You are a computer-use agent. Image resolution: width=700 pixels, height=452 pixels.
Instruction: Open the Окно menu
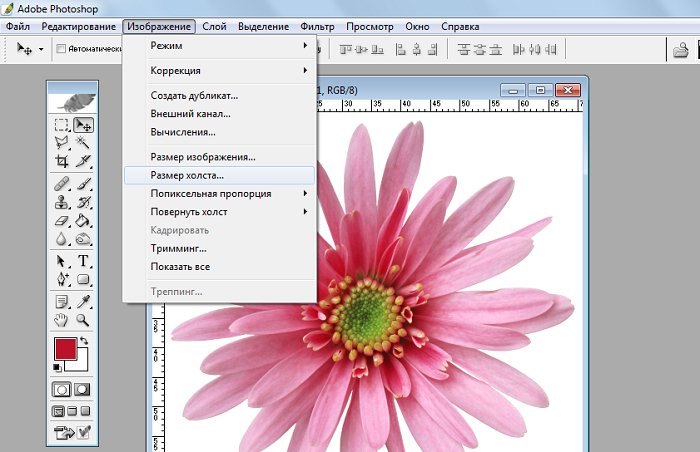point(417,26)
